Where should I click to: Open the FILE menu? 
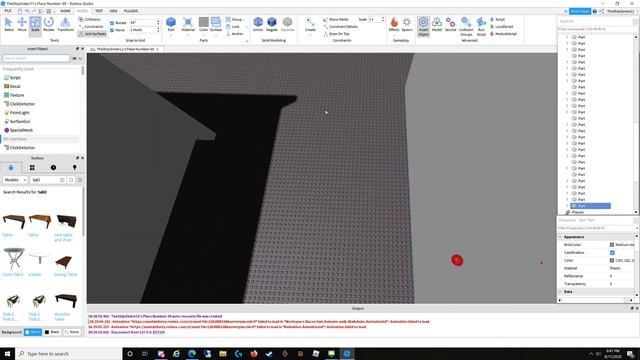click(8, 11)
